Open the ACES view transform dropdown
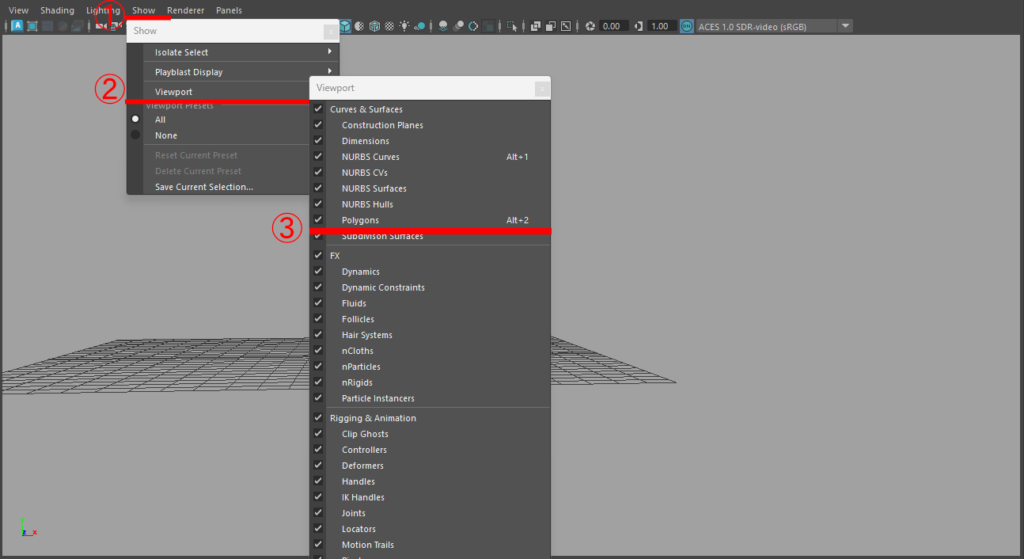This screenshot has height=559, width=1024. click(846, 26)
